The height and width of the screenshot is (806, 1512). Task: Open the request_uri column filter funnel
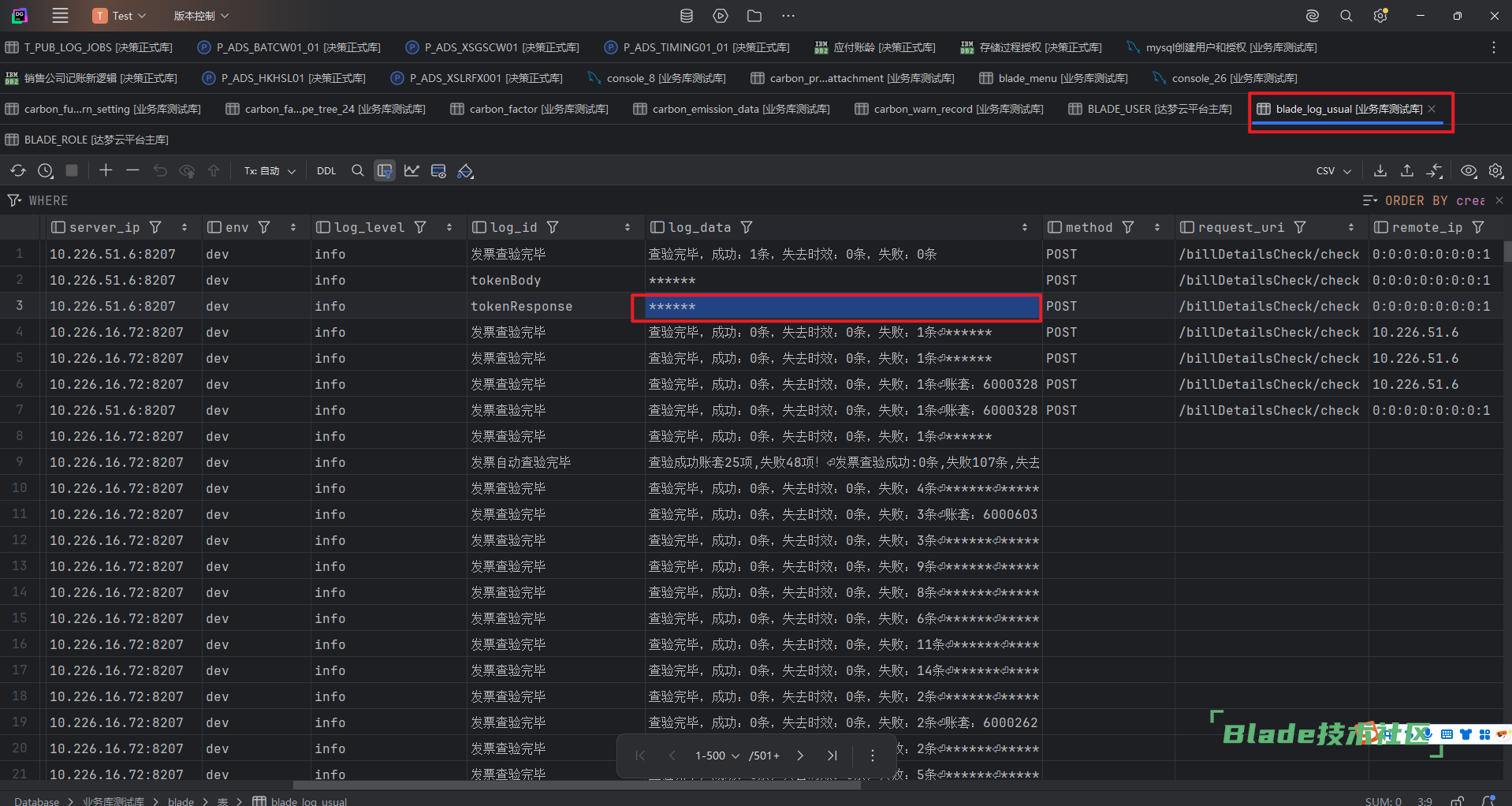point(1300,227)
